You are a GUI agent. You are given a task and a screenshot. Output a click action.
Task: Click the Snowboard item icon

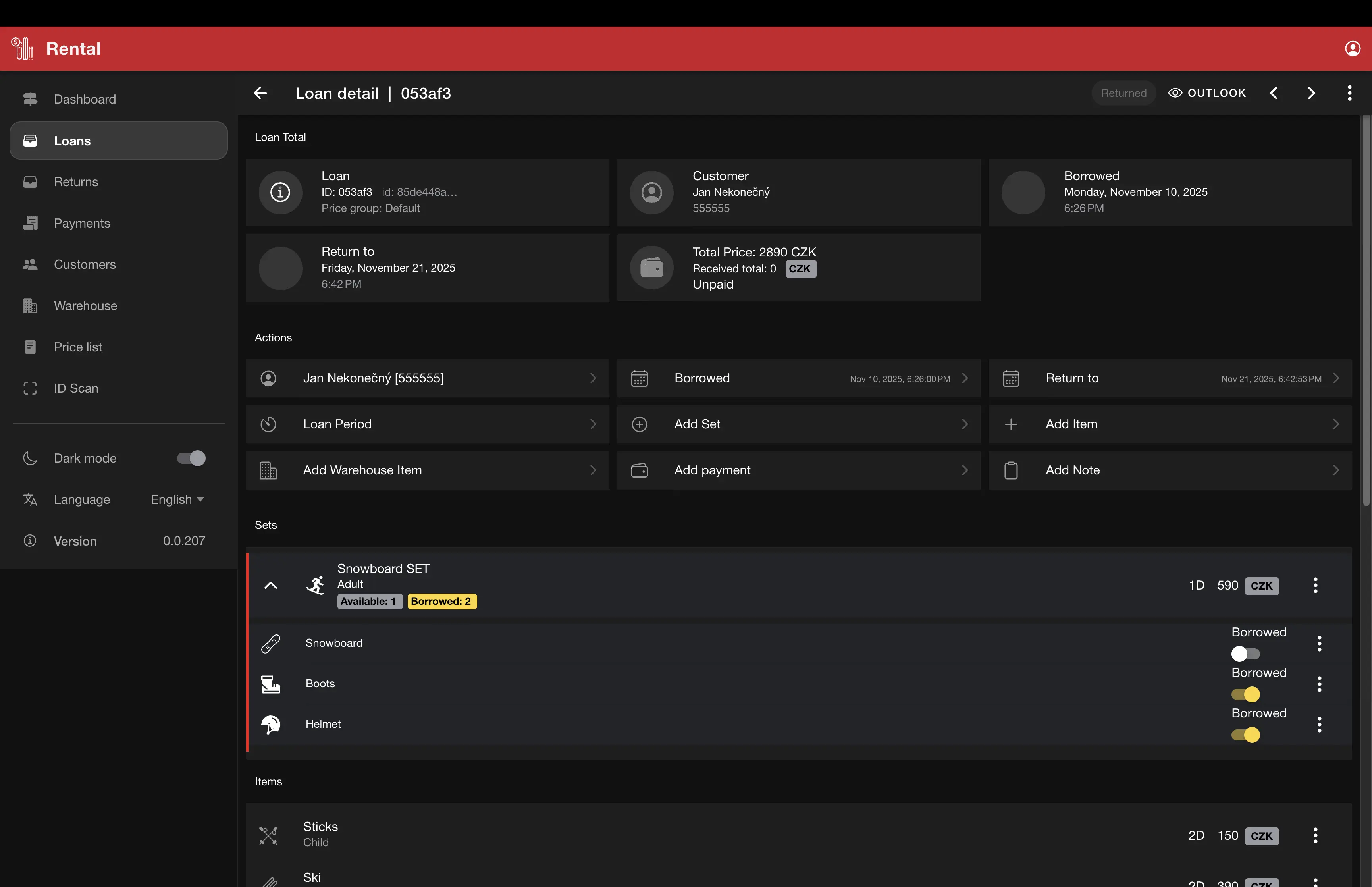(x=271, y=643)
